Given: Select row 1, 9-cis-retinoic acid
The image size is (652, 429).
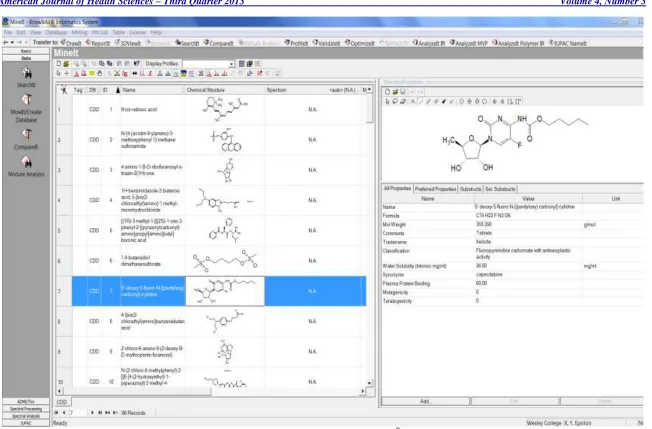Looking at the screenshot, I should coord(212,109).
